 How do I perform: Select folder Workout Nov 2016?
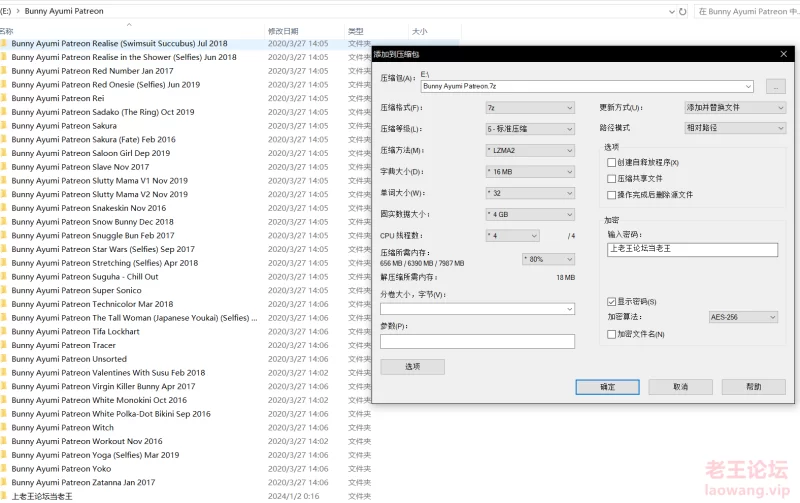coord(87,442)
